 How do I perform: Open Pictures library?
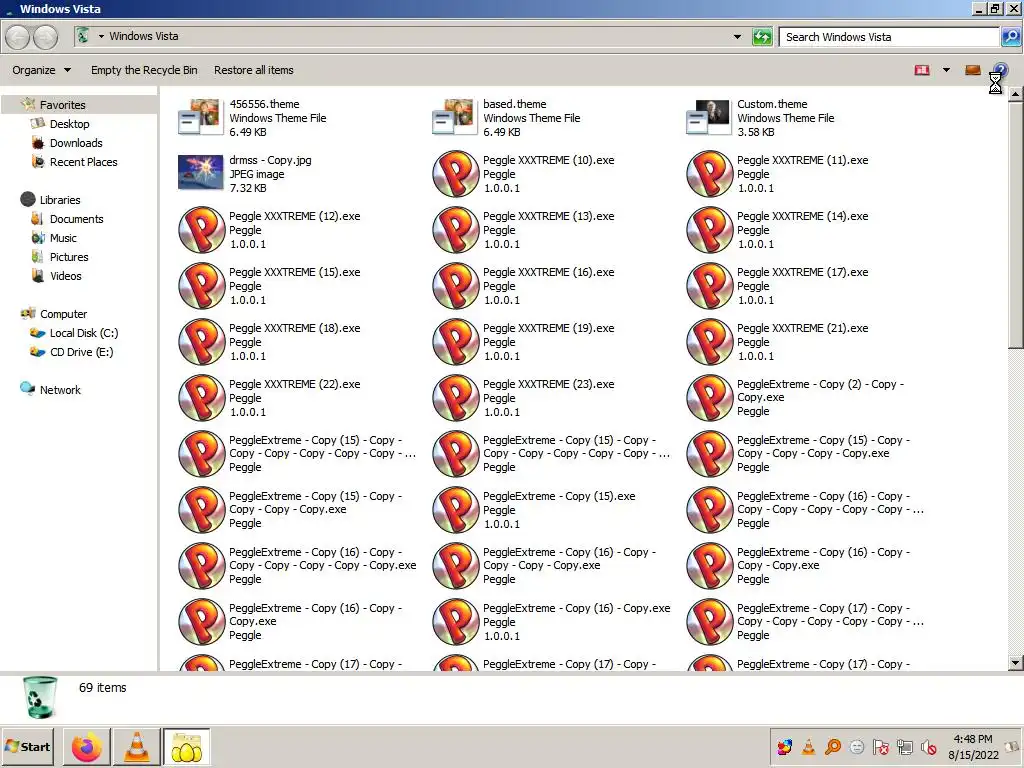coord(69,257)
